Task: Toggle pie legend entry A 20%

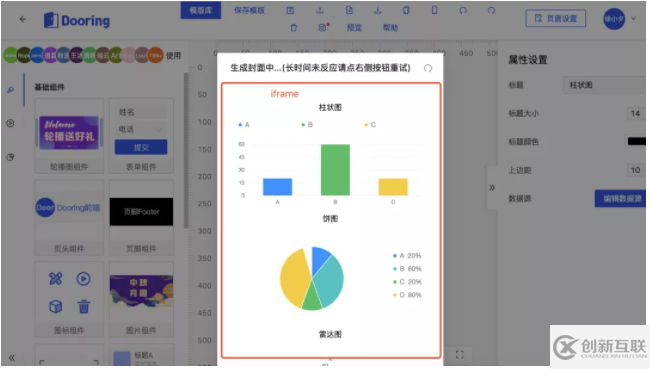Action: click(x=407, y=255)
